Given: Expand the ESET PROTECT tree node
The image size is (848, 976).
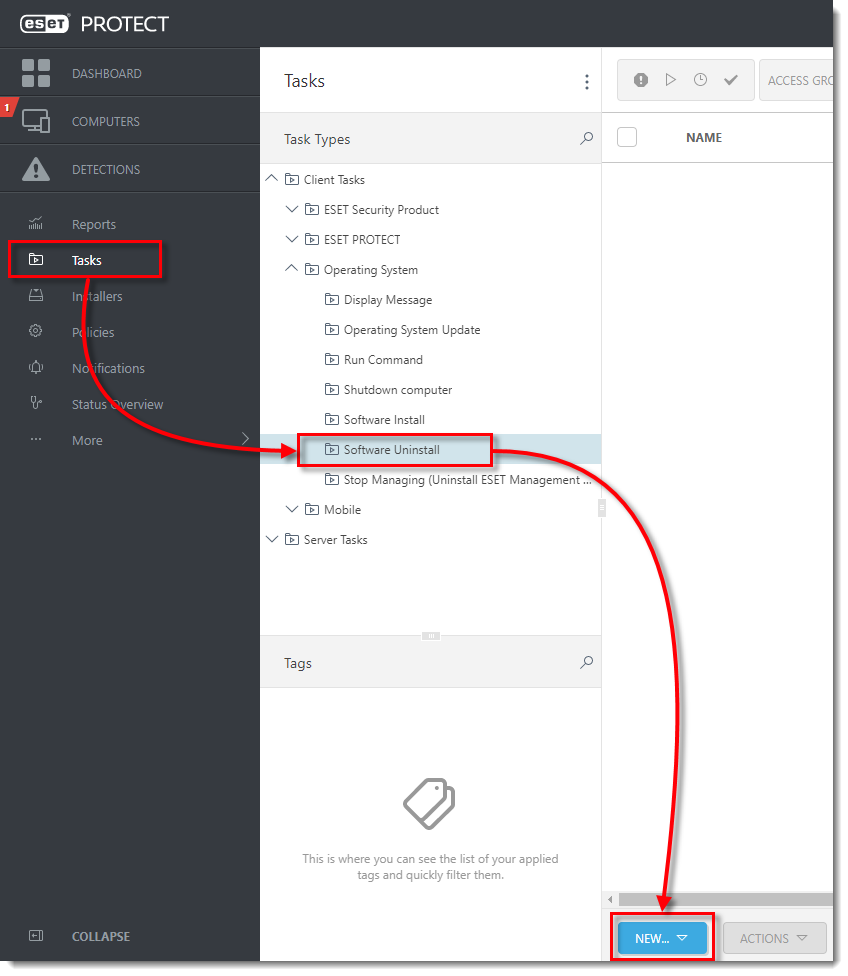Looking at the screenshot, I should [291, 239].
